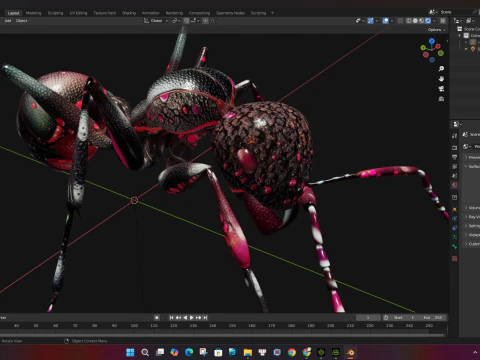
Task: Open the World properties tab
Action: (x=454, y=185)
